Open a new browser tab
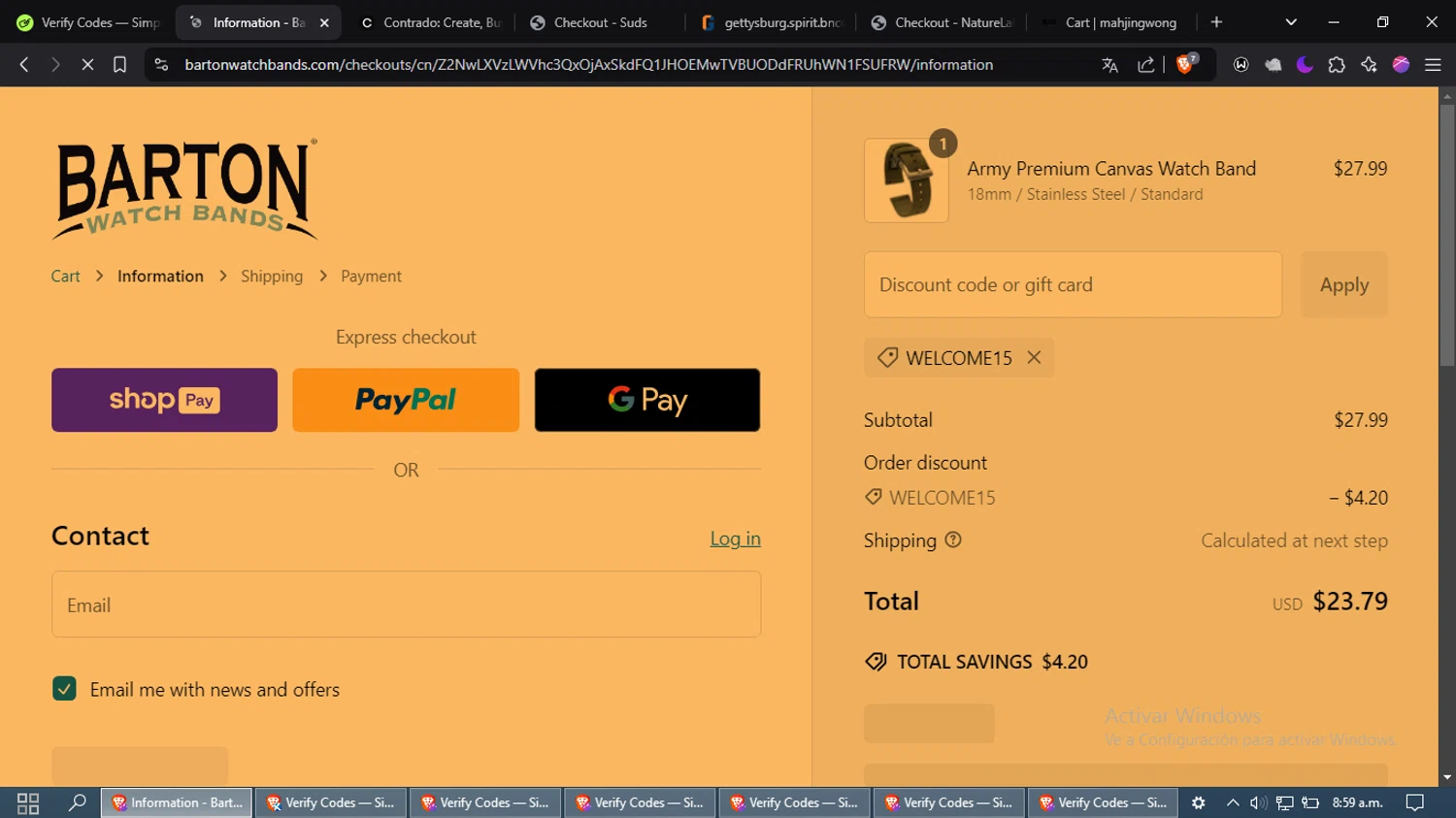 point(1216,22)
